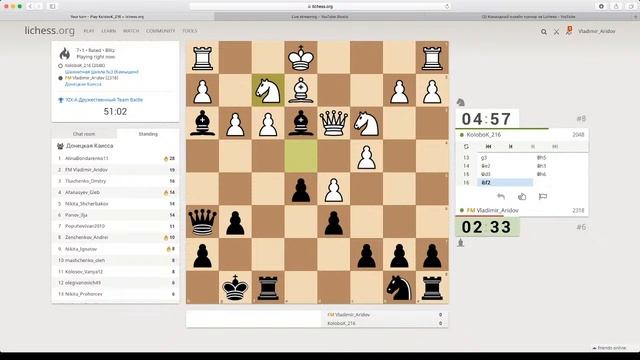Select the white king on the board
The width and height of the screenshot is (640, 360).
tap(301, 58)
